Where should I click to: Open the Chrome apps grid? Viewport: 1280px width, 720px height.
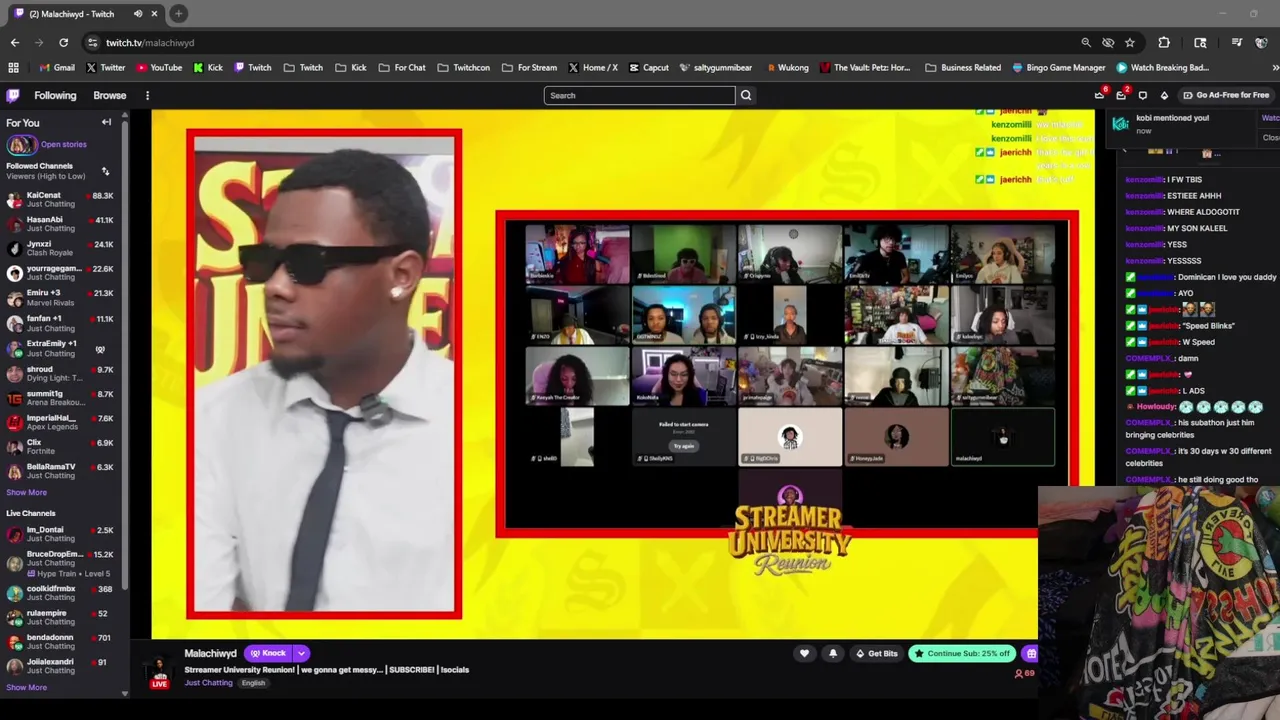(x=13, y=68)
